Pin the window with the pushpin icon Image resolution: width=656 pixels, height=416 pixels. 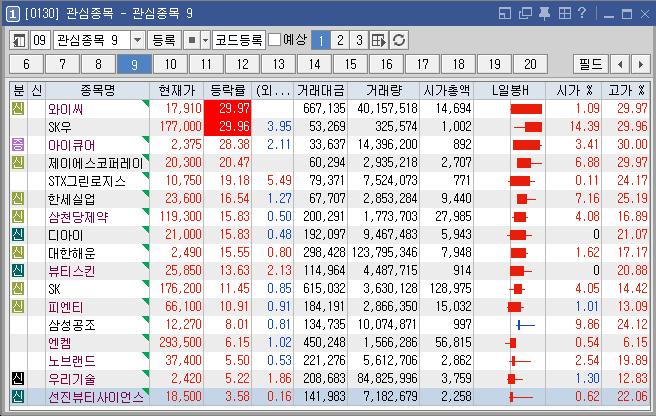click(x=544, y=13)
